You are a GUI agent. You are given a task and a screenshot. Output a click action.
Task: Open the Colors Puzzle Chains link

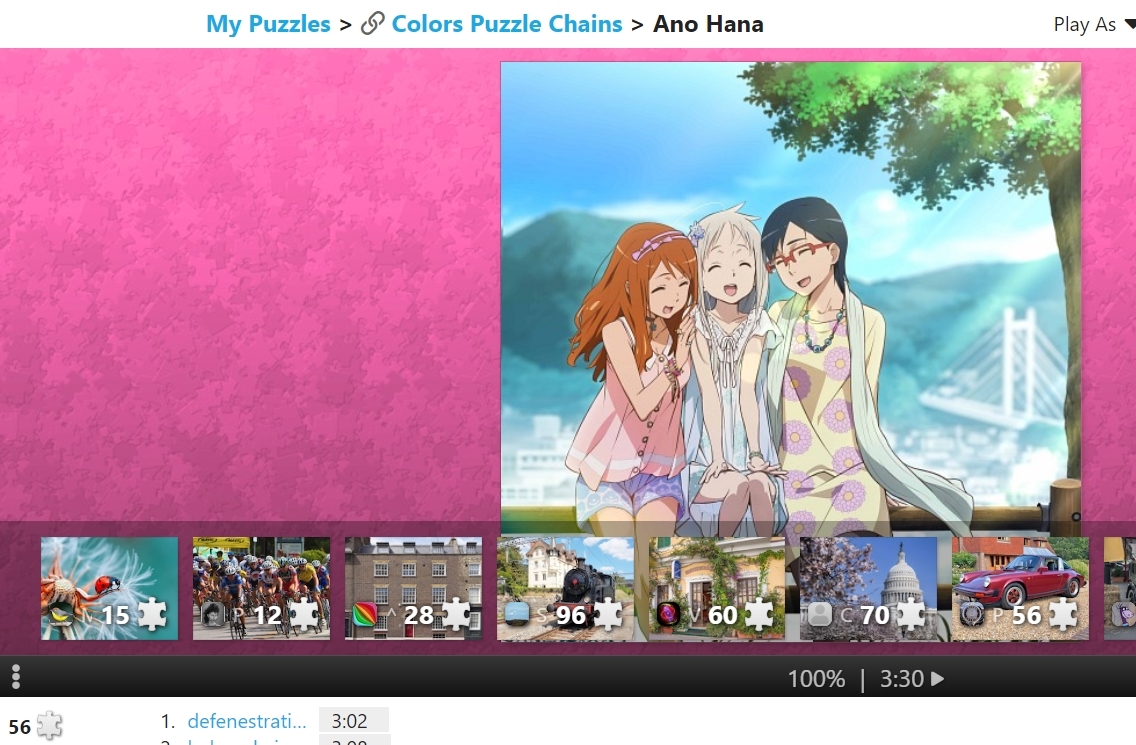506,24
